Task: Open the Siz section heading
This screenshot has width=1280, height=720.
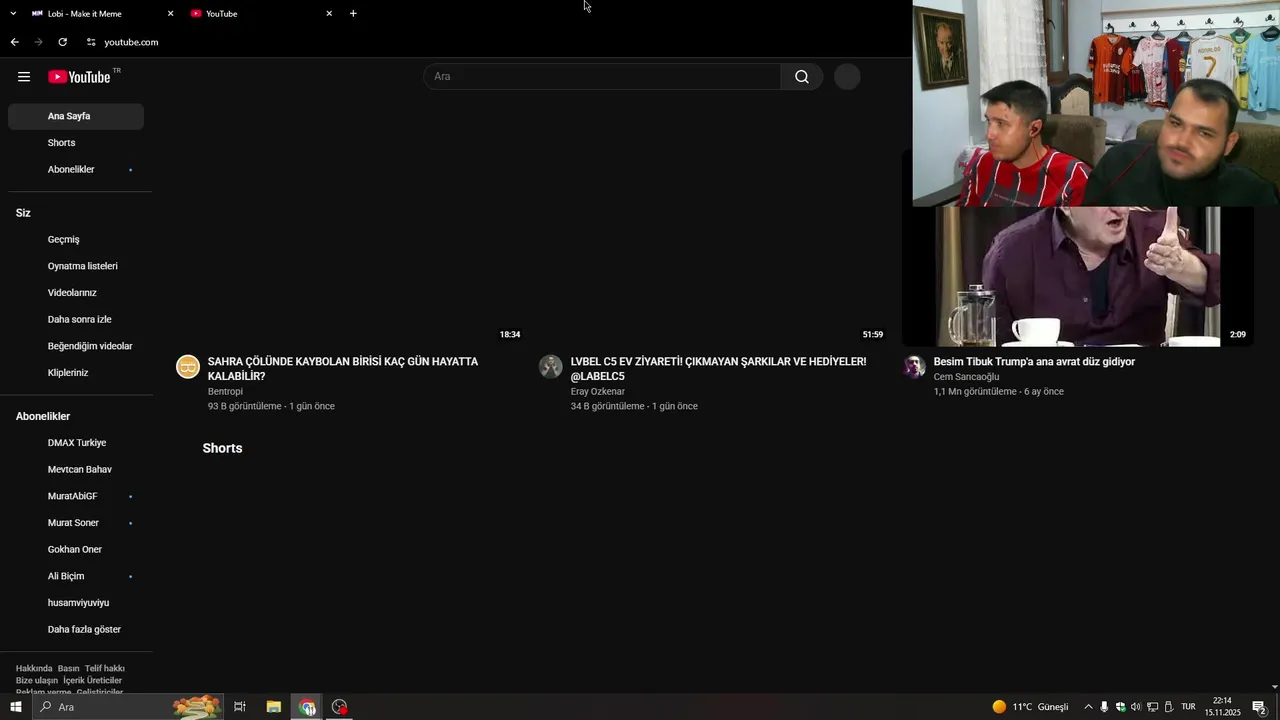Action: [x=23, y=213]
